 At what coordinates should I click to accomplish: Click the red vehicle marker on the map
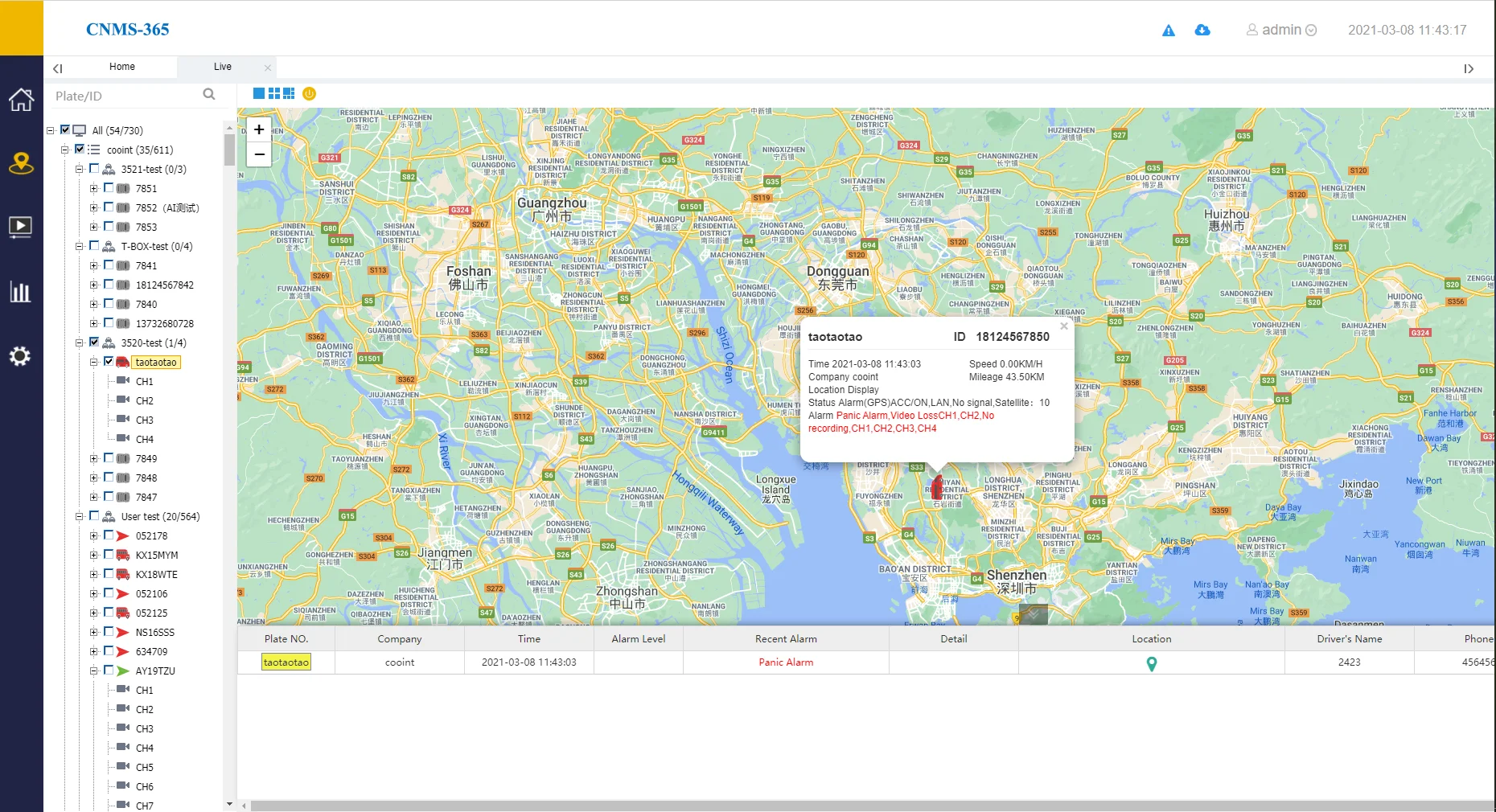tap(937, 487)
